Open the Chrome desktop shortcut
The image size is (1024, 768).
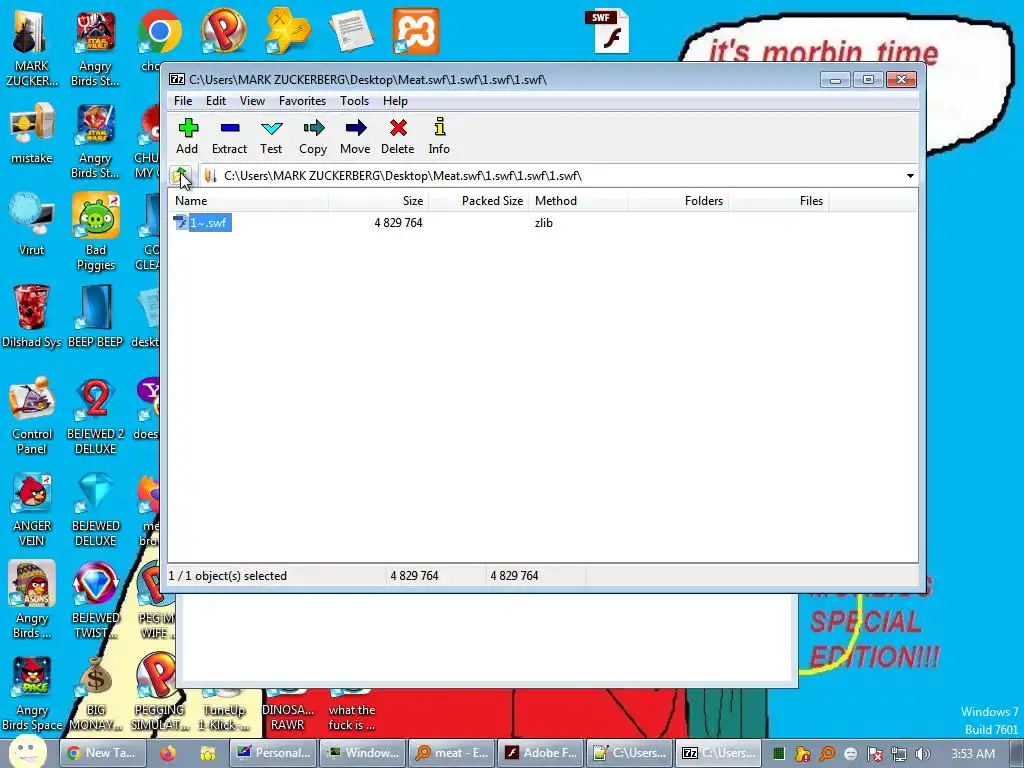(159, 39)
